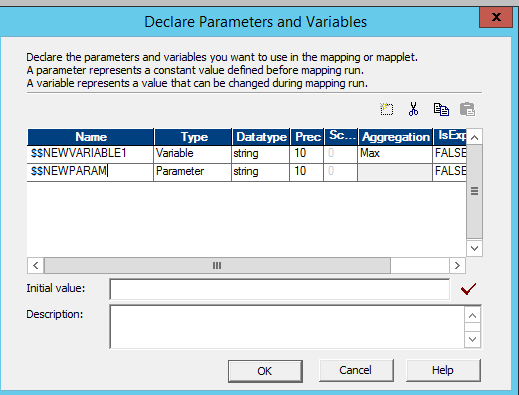Viewport: 519px width, 395px height.
Task: Close the Declare Parameters and Variables dialog
Action: 496,17
